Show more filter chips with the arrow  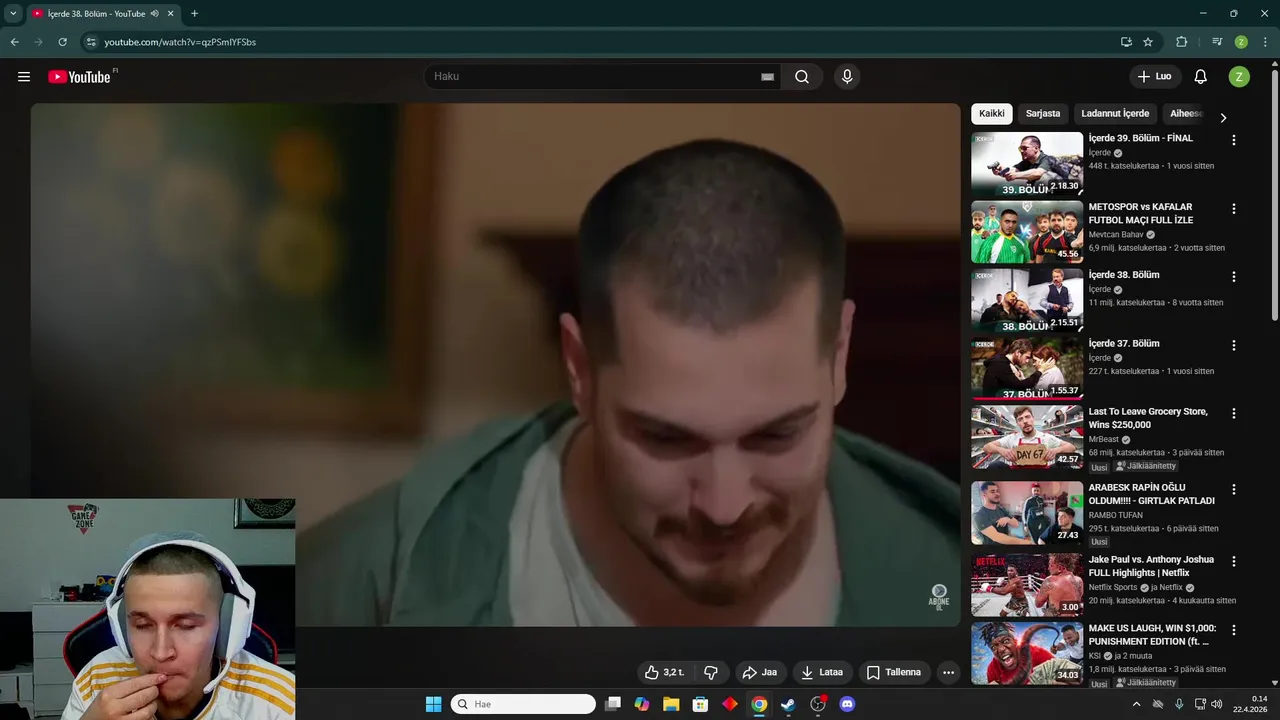pos(1223,117)
